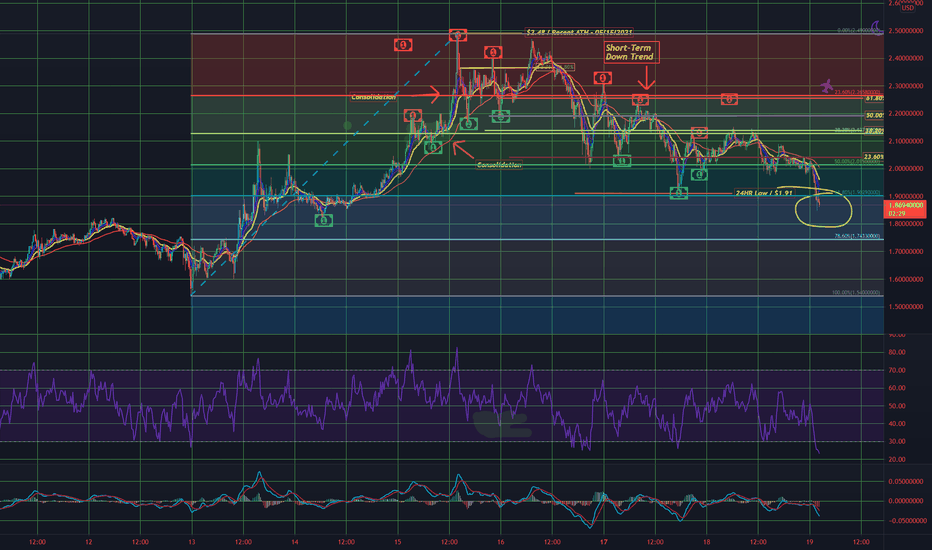Click the date label 17 on the time axis
Viewport: 932px width, 550px height.
coord(604,542)
